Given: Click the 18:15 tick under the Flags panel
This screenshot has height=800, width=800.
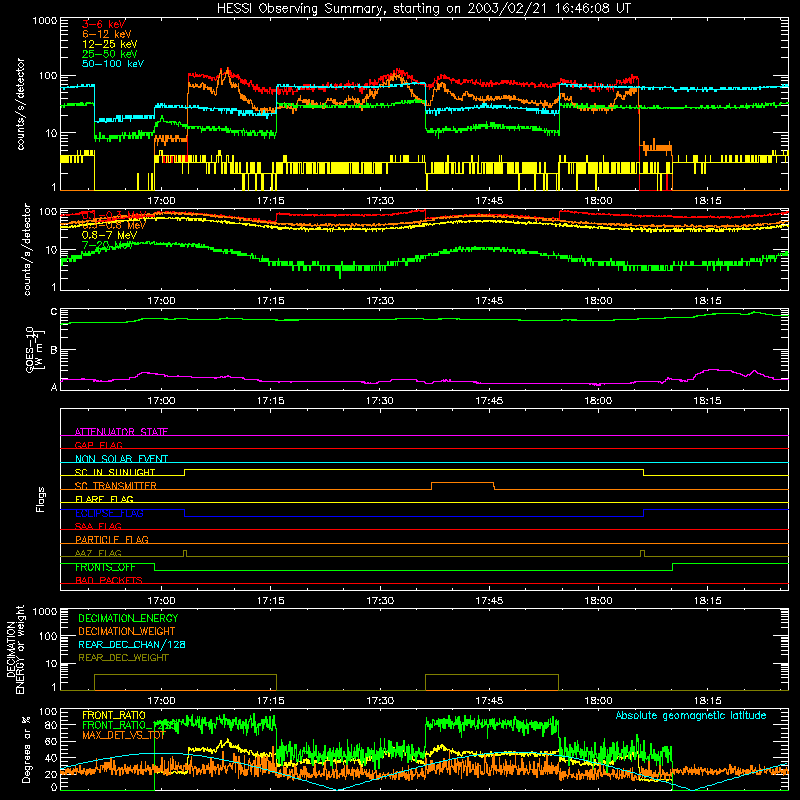Looking at the screenshot, I should tap(707, 601).
